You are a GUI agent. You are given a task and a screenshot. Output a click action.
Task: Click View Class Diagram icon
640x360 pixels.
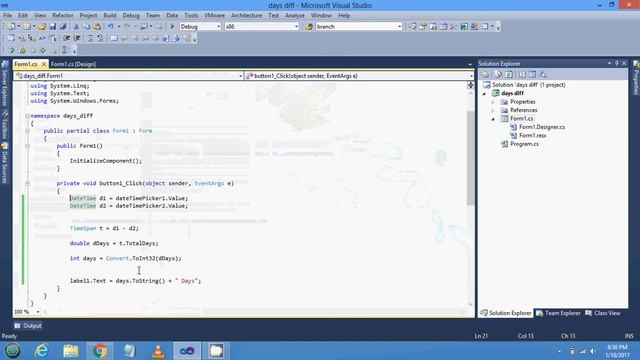click(x=543, y=74)
